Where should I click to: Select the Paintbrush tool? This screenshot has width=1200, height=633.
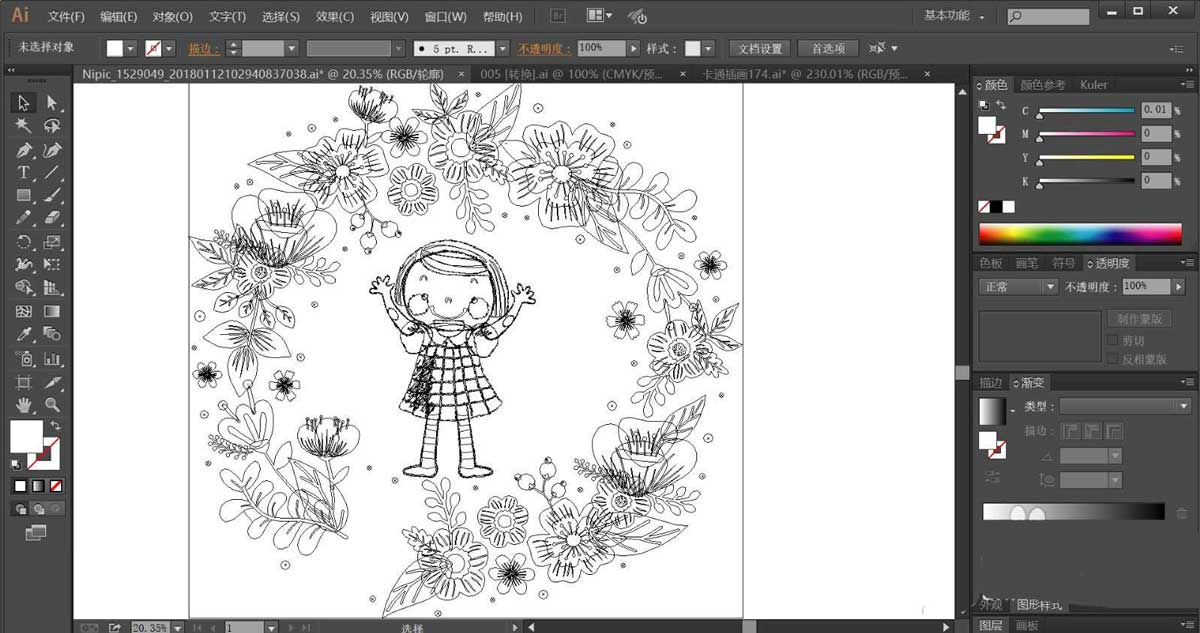[x=52, y=196]
